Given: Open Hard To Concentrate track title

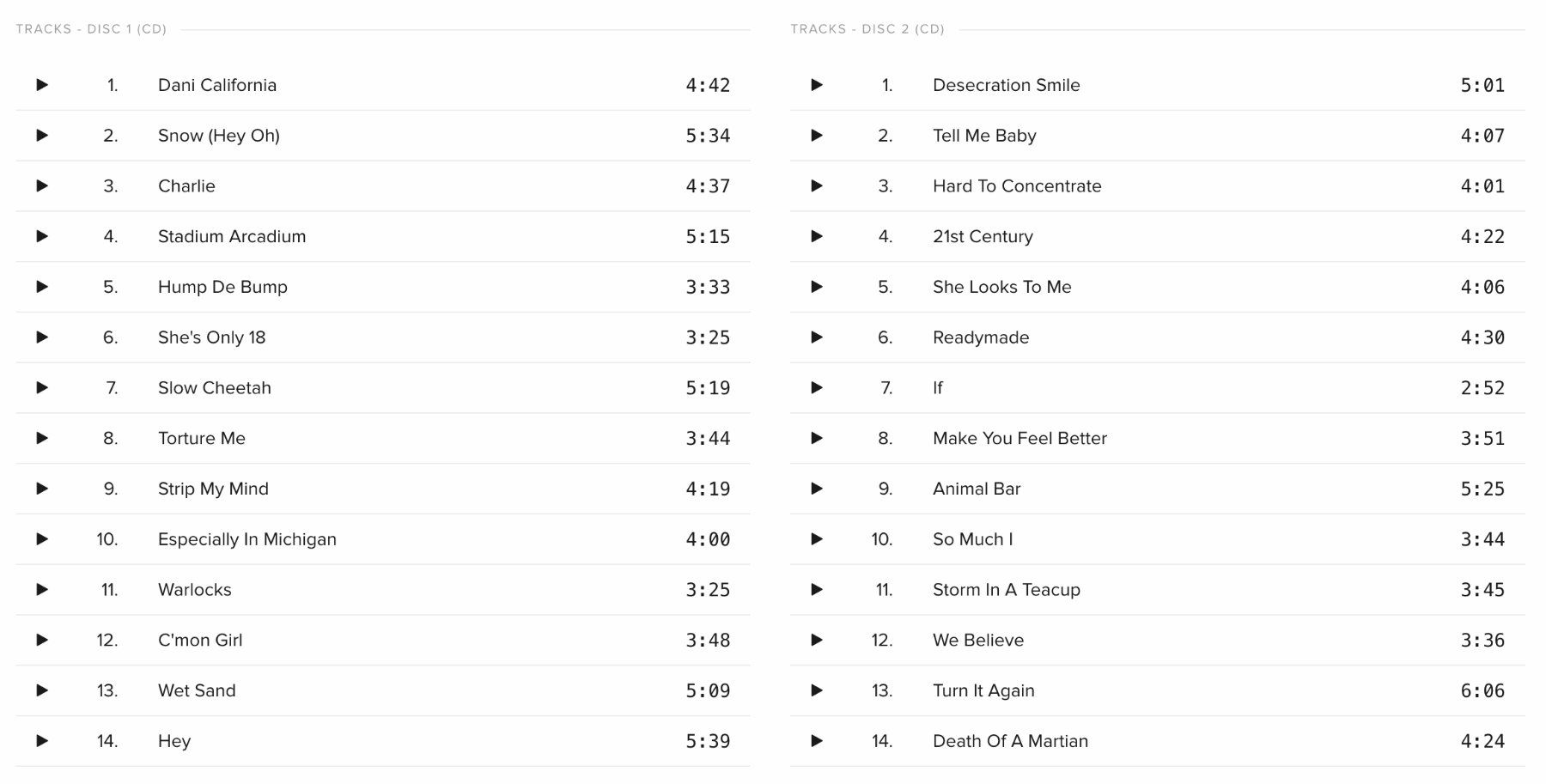Looking at the screenshot, I should coord(1017,186).
